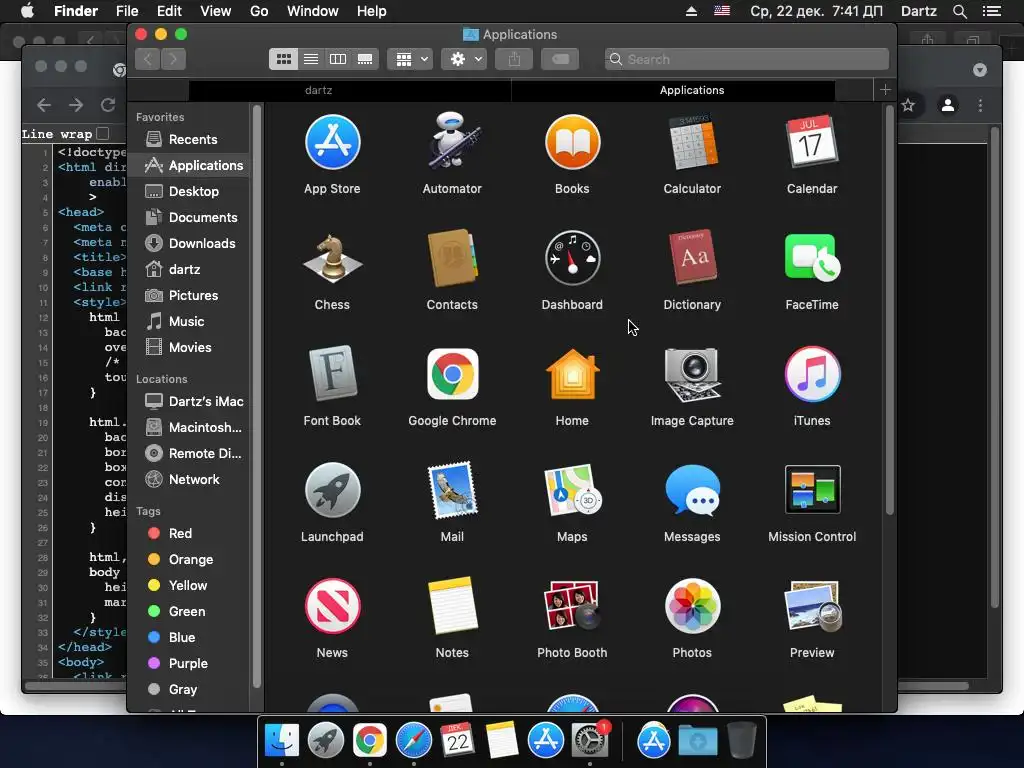
Task: Filter by the Green tag
Action: (189, 611)
